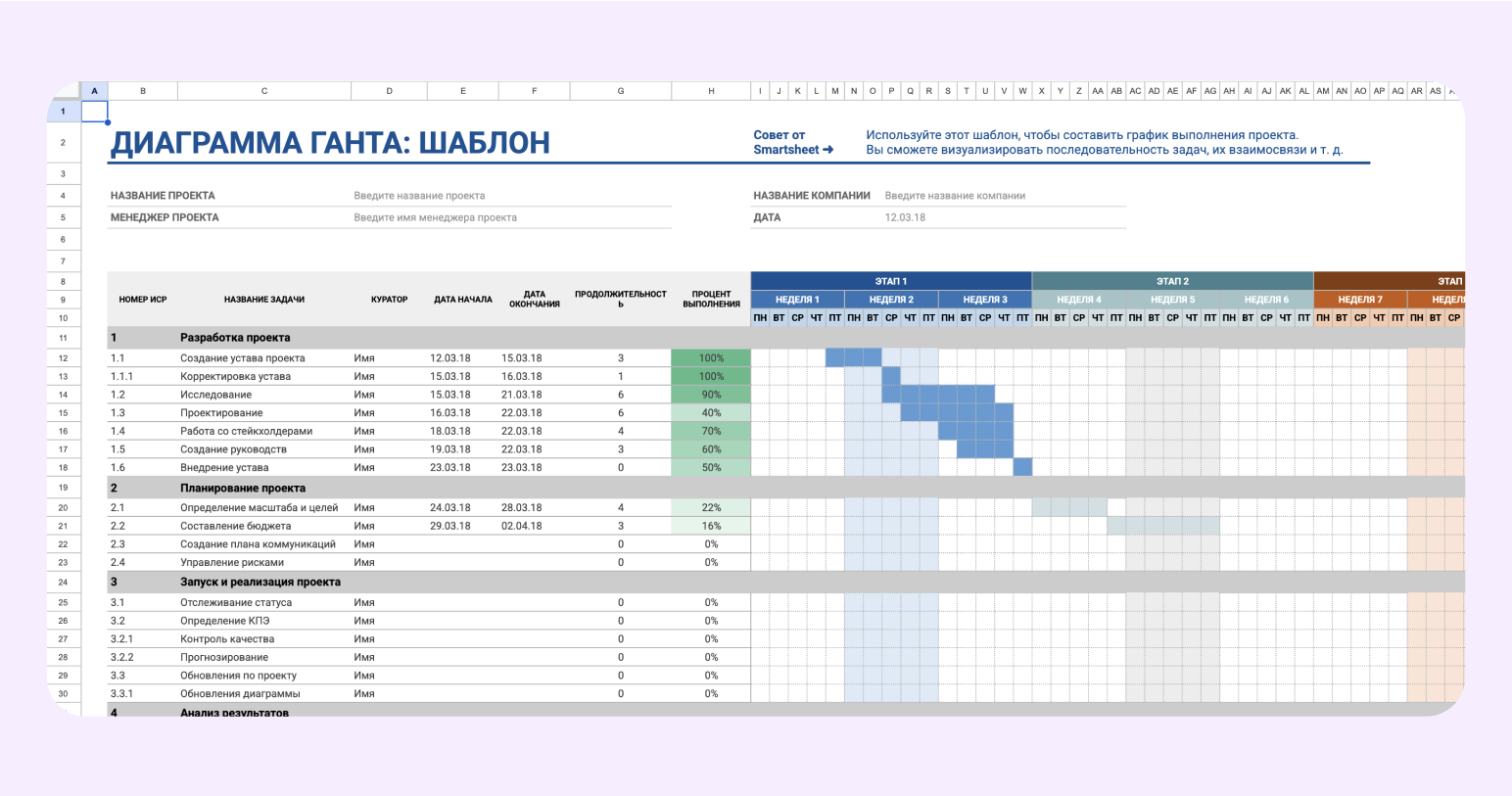Select start date '19.03.18' cell
The image size is (1512, 796).
pyautogui.click(x=463, y=449)
